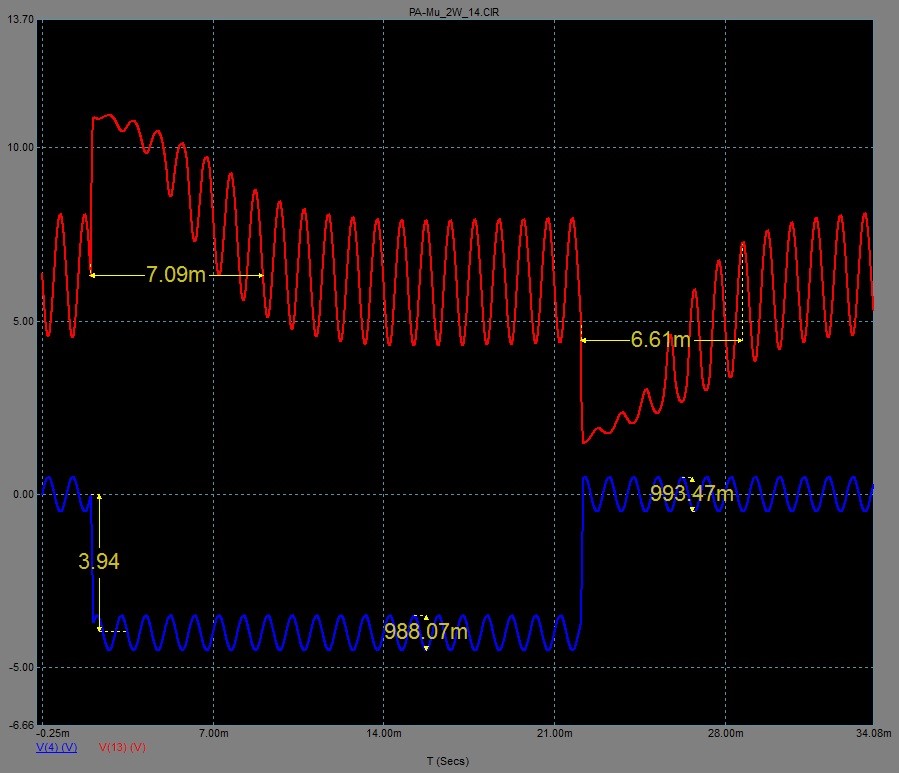Click the -6.66 y-axis minimum value
This screenshot has width=899, height=777.
point(20,725)
